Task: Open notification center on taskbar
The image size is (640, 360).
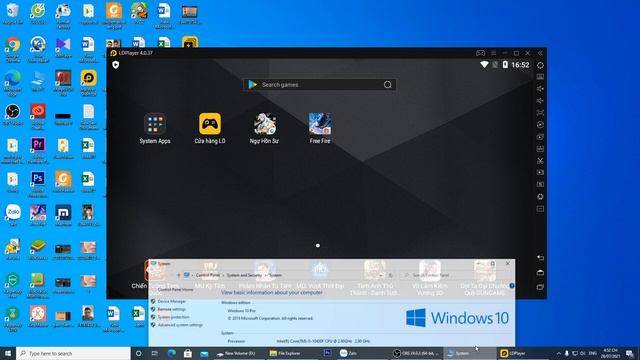Action: 630,353
